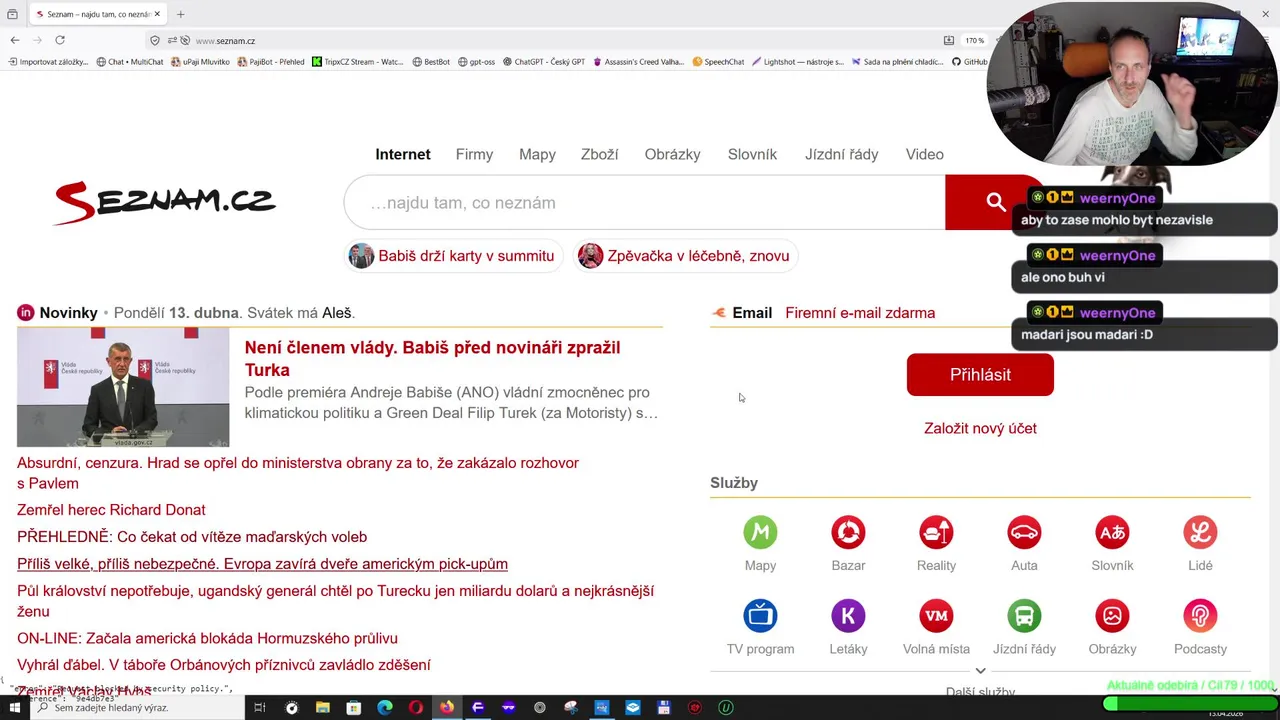Open the Příliš velké, příliš nebezpečné article
Screen dimensions: 1280x720
[262, 564]
